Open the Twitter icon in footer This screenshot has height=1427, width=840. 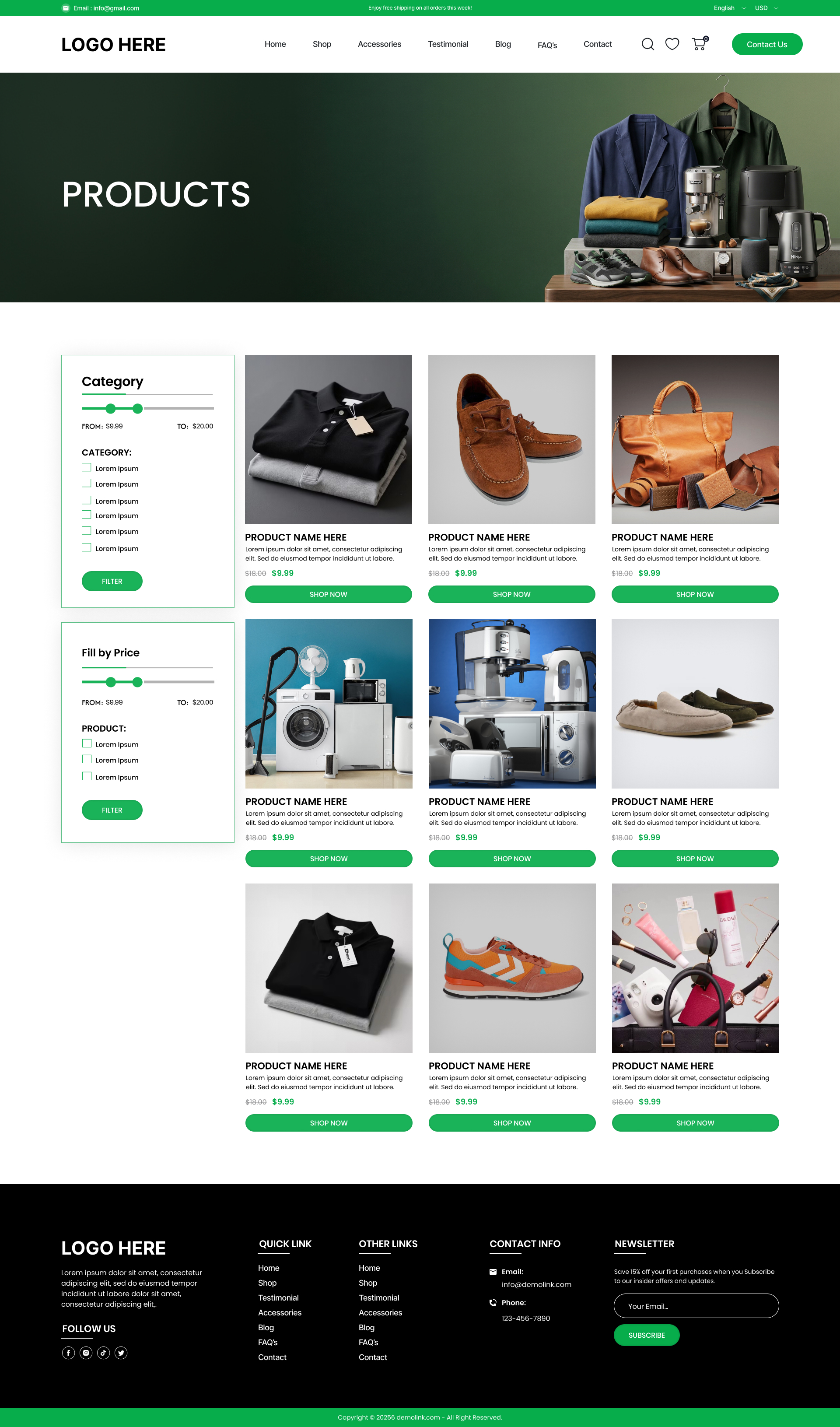click(121, 1353)
